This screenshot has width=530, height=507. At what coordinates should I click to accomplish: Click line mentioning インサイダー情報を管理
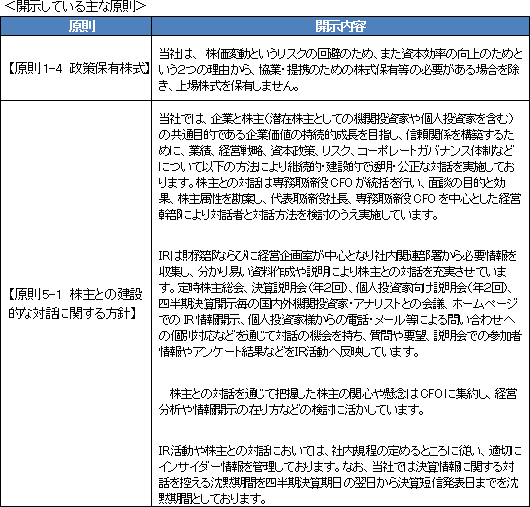pos(336,466)
